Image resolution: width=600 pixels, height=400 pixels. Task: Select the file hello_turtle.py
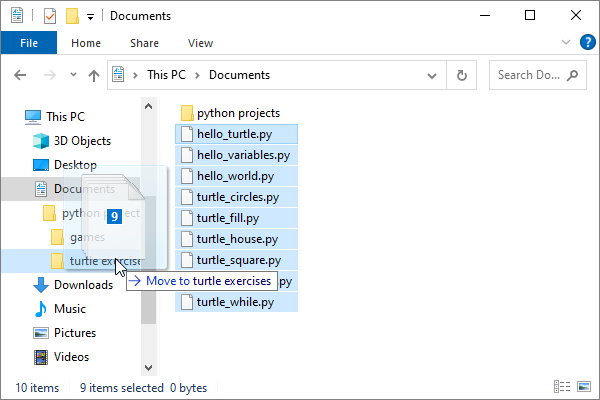click(x=236, y=134)
